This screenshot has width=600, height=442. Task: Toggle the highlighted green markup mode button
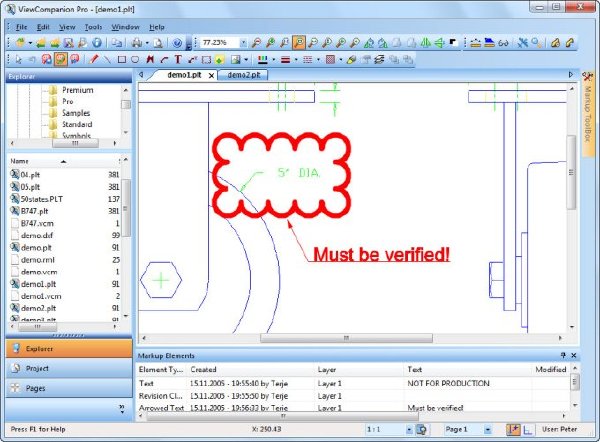click(x=60, y=59)
